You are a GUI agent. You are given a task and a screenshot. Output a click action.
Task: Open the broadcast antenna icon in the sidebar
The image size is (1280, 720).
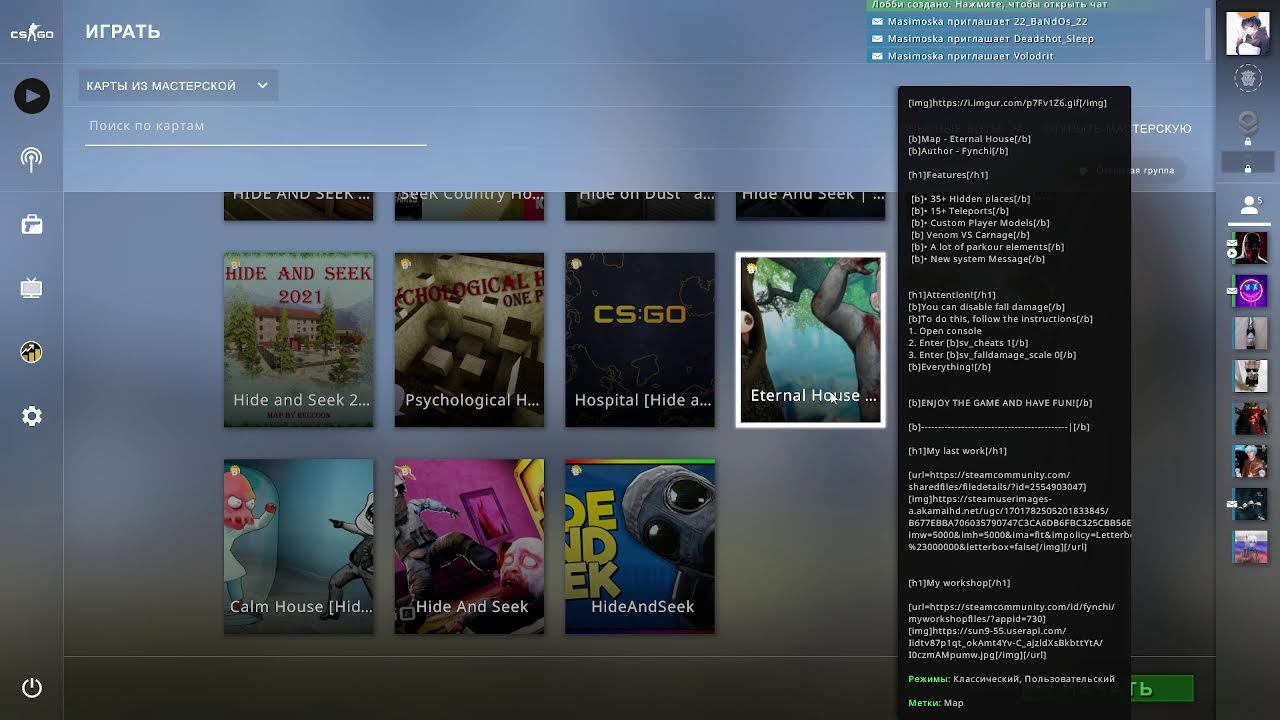[32, 160]
